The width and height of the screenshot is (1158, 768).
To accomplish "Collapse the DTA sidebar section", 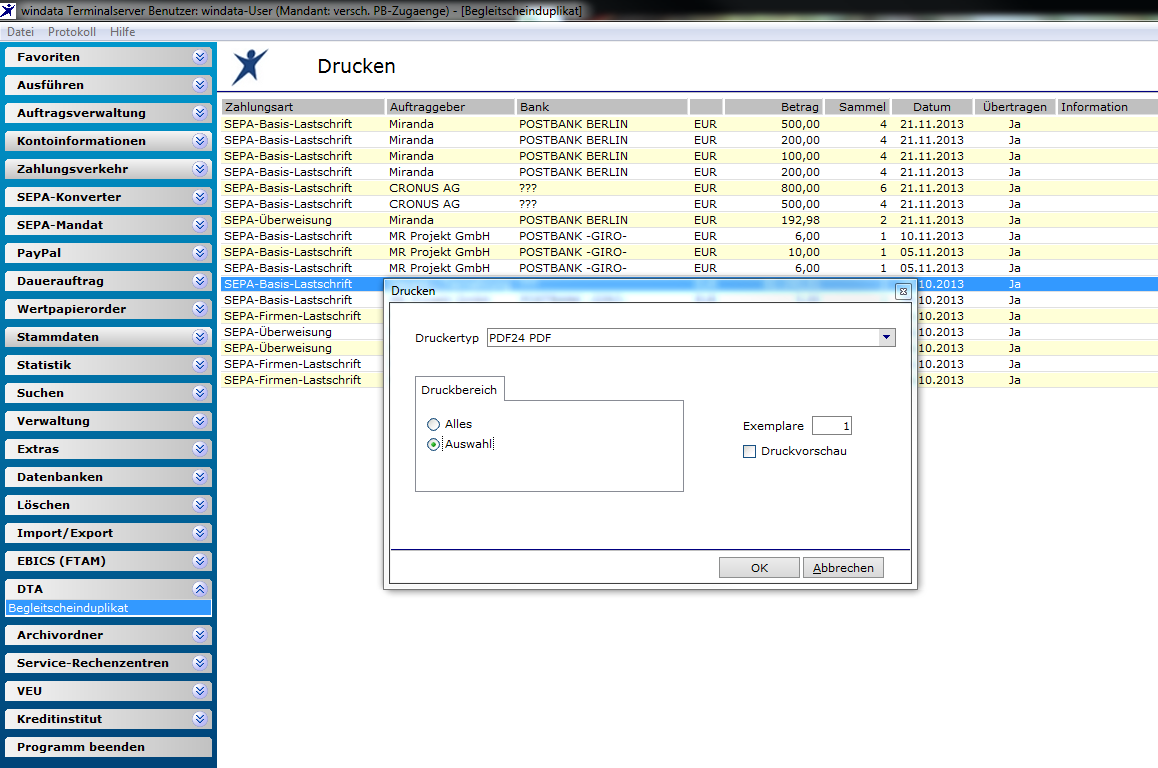I will 109,589.
